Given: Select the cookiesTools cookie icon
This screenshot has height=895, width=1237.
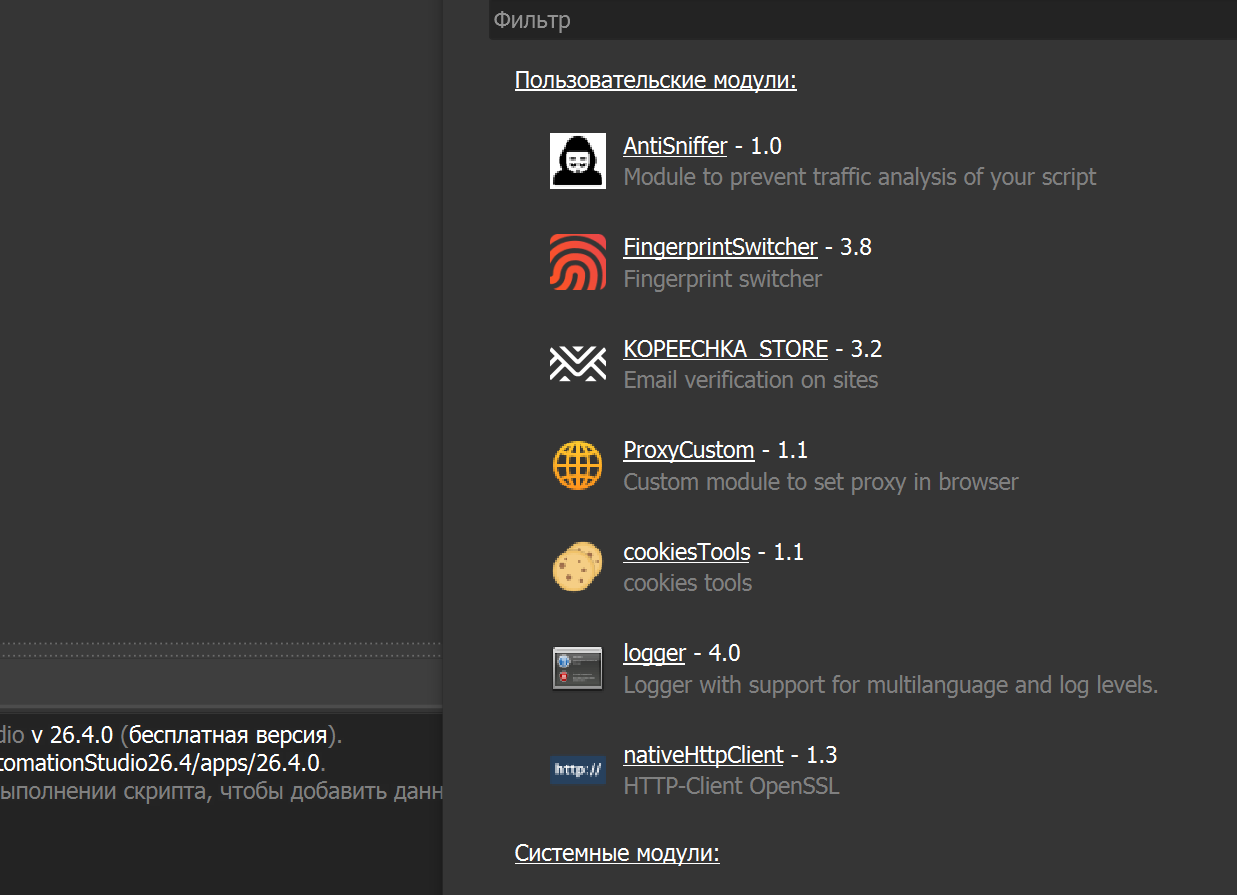Looking at the screenshot, I should pos(577,567).
